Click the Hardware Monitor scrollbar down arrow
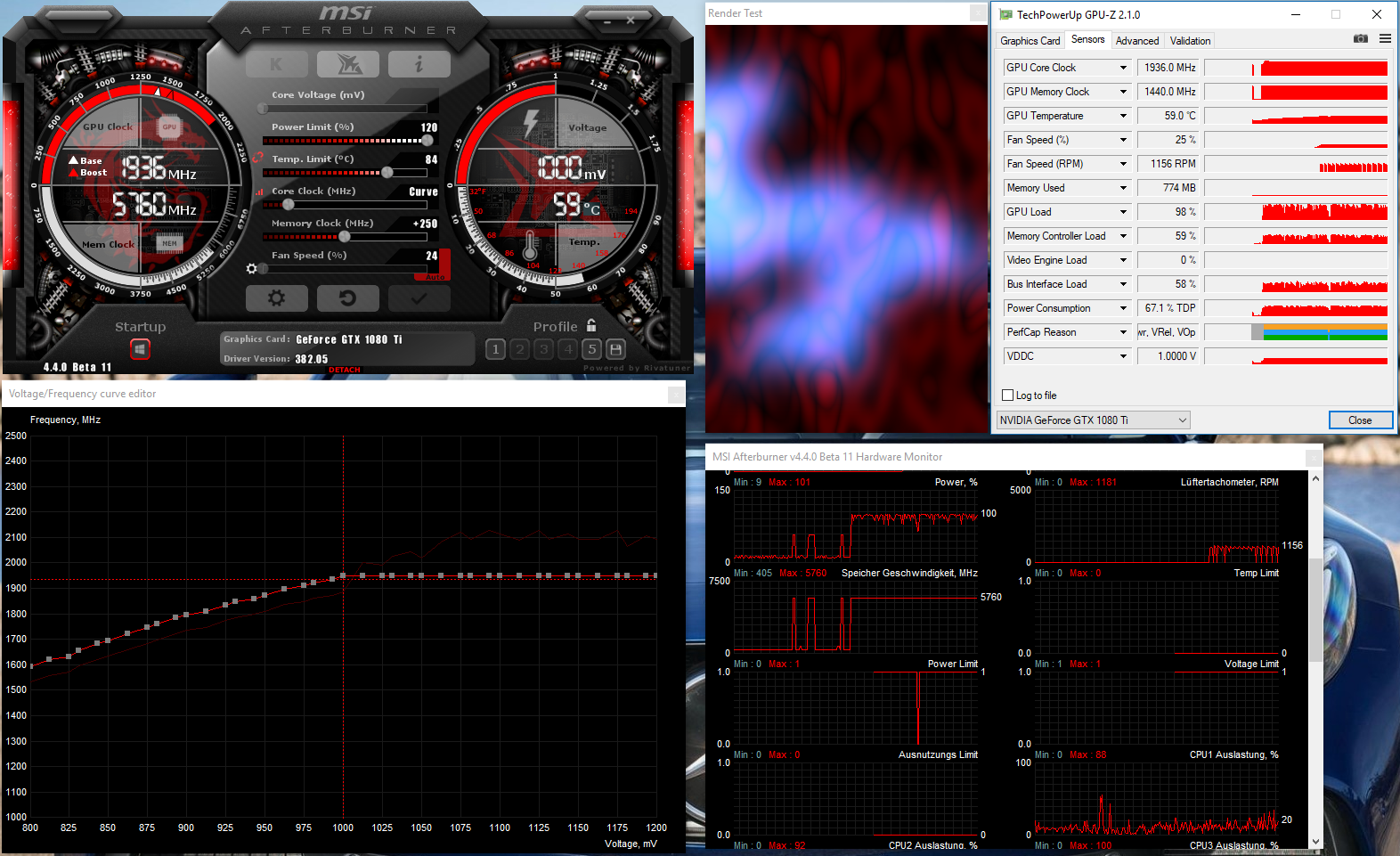 point(1315,841)
